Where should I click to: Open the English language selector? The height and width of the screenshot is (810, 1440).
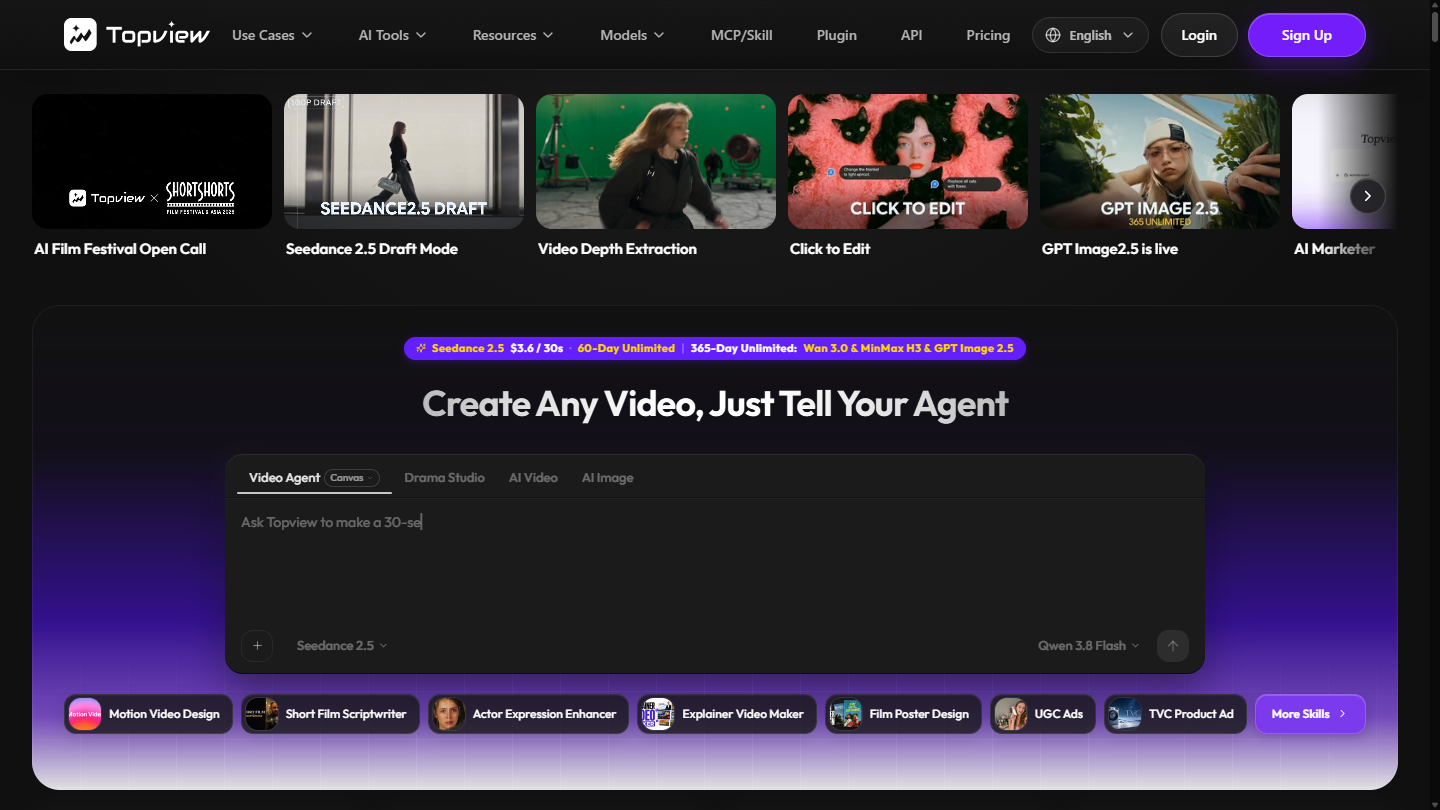click(x=1090, y=35)
